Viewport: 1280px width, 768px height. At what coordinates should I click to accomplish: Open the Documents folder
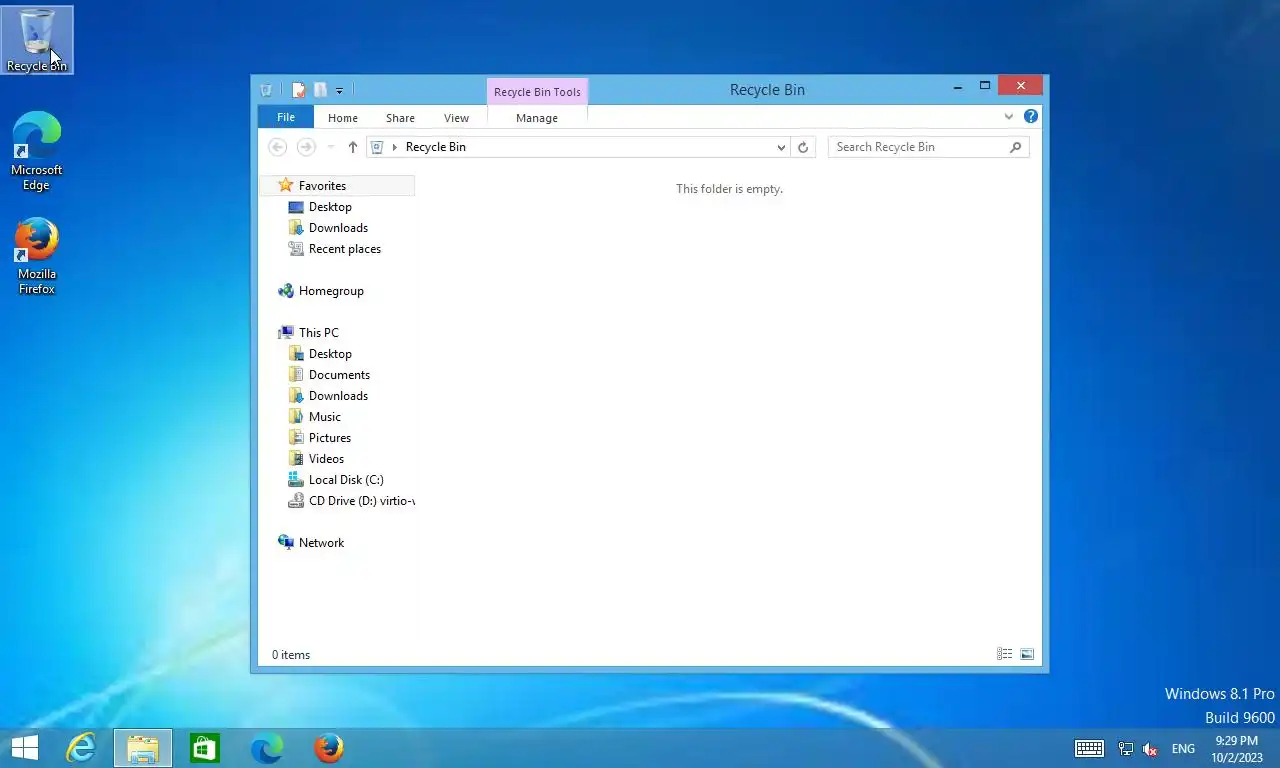338,375
